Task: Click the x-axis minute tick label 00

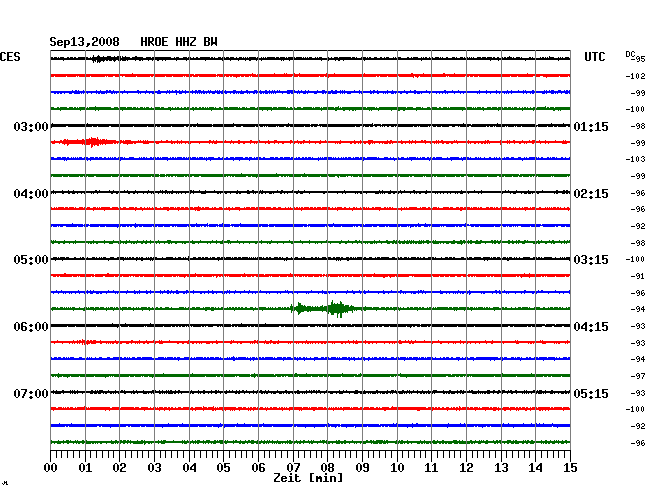Action: pos(51,467)
